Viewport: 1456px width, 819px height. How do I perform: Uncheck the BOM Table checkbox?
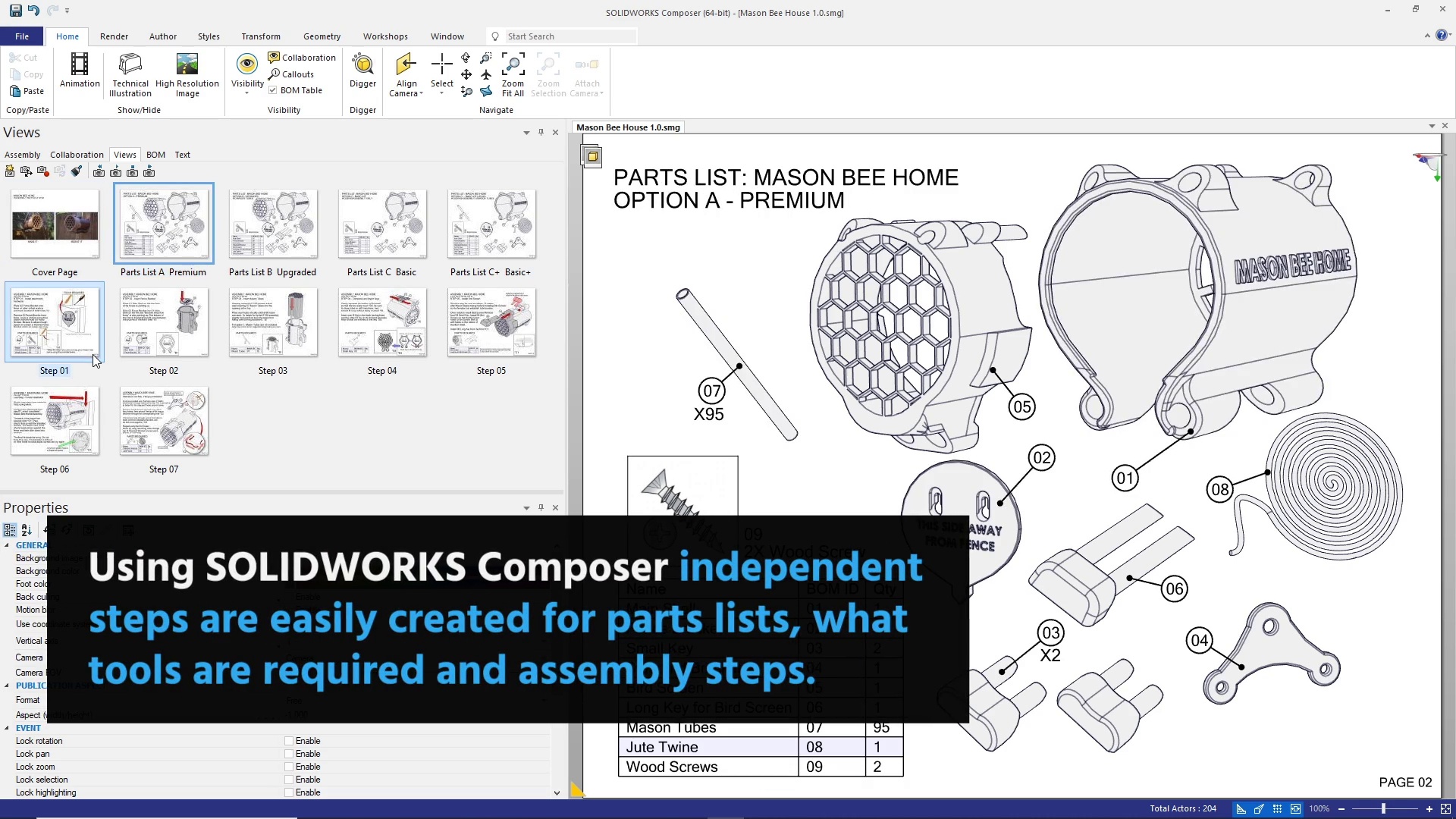point(273,89)
